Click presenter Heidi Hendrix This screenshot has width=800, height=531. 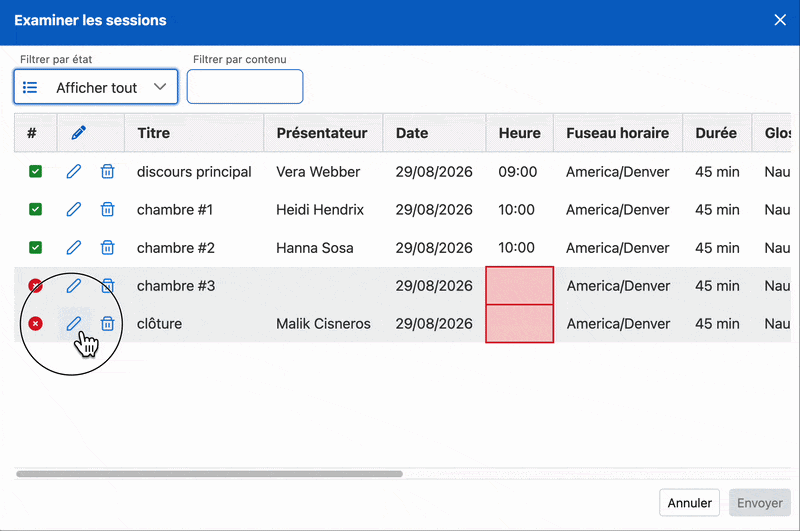pos(320,210)
